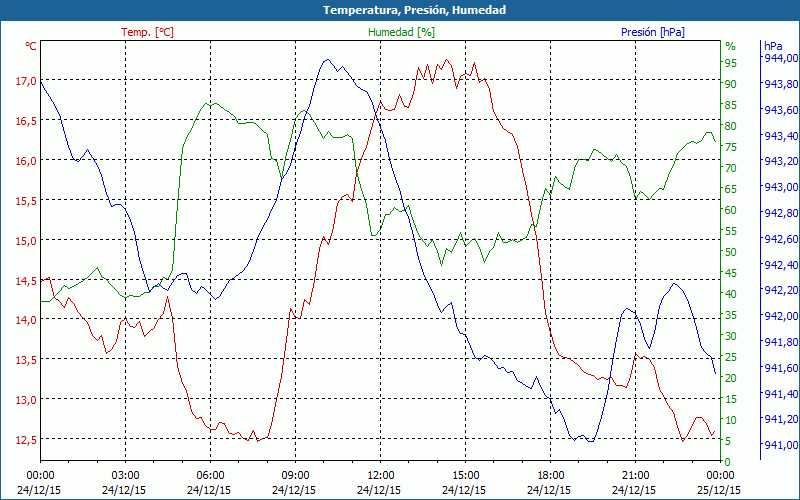Click the '941,20' pressure axis value
The image size is (800, 500).
[x=781, y=419]
